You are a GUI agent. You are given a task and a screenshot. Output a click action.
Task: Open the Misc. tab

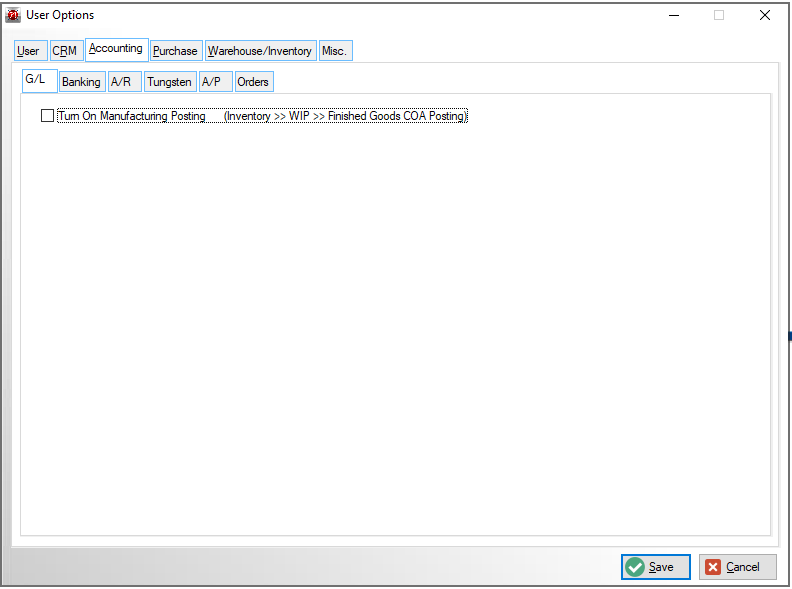(335, 51)
